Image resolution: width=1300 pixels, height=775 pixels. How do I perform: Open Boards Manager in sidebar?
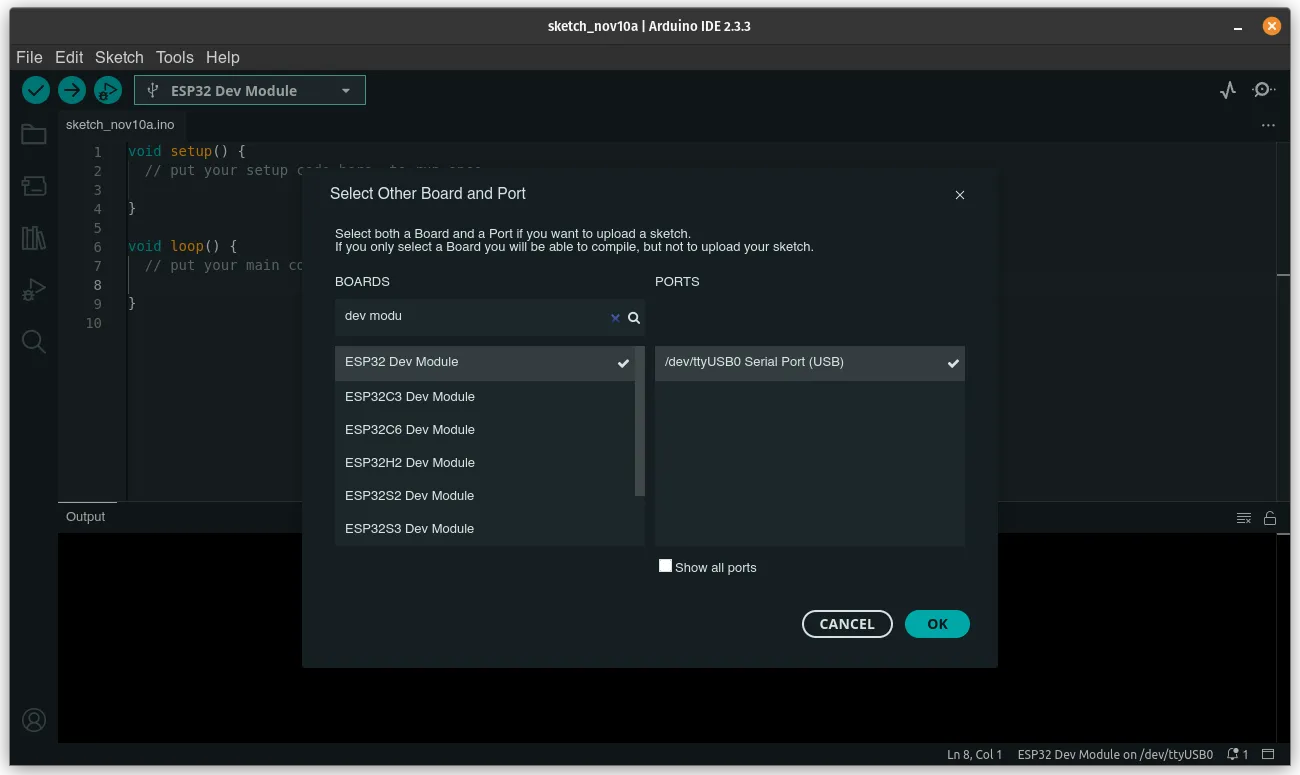(x=34, y=186)
